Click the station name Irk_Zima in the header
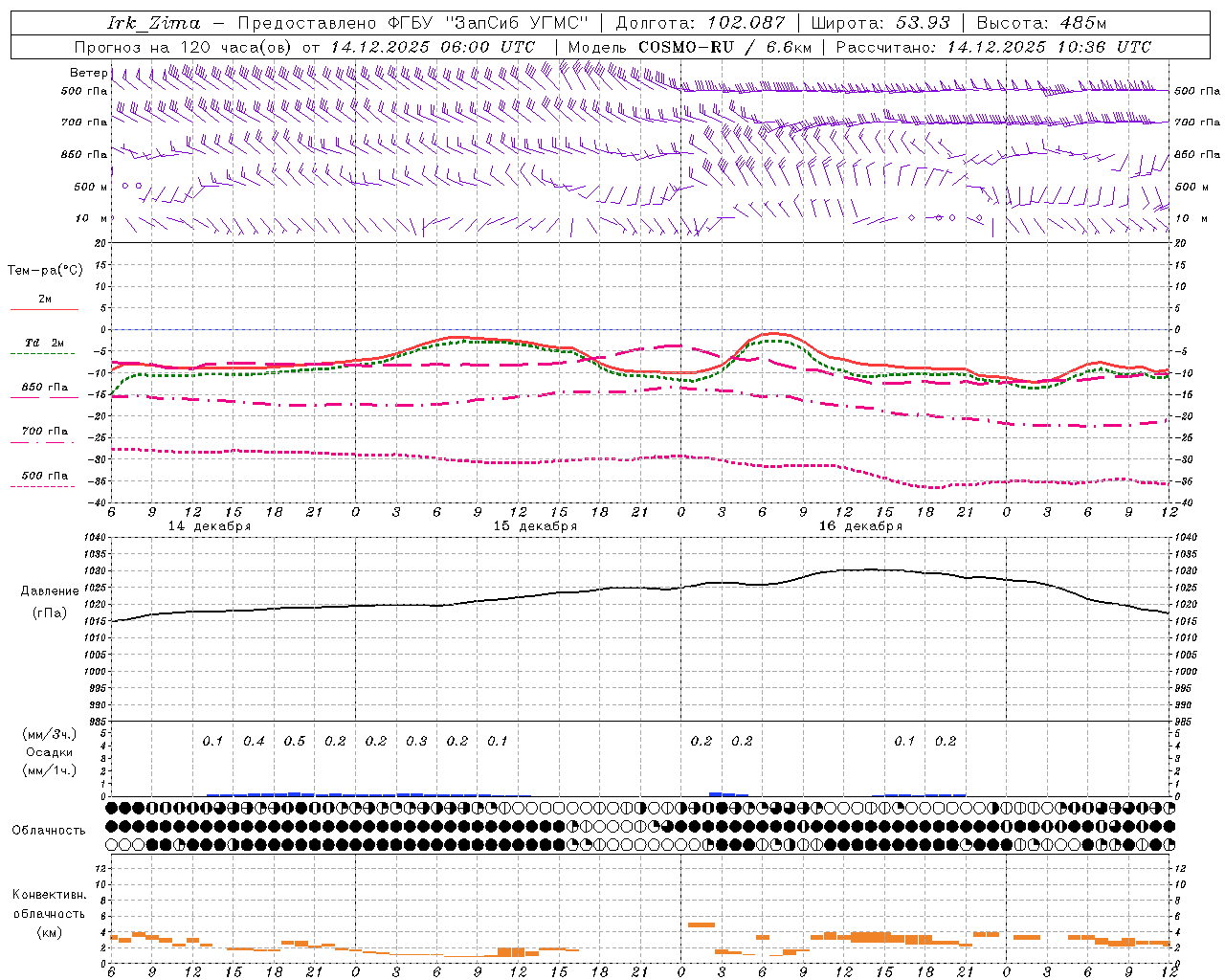Screen dimensions: 1225x980 [154, 23]
